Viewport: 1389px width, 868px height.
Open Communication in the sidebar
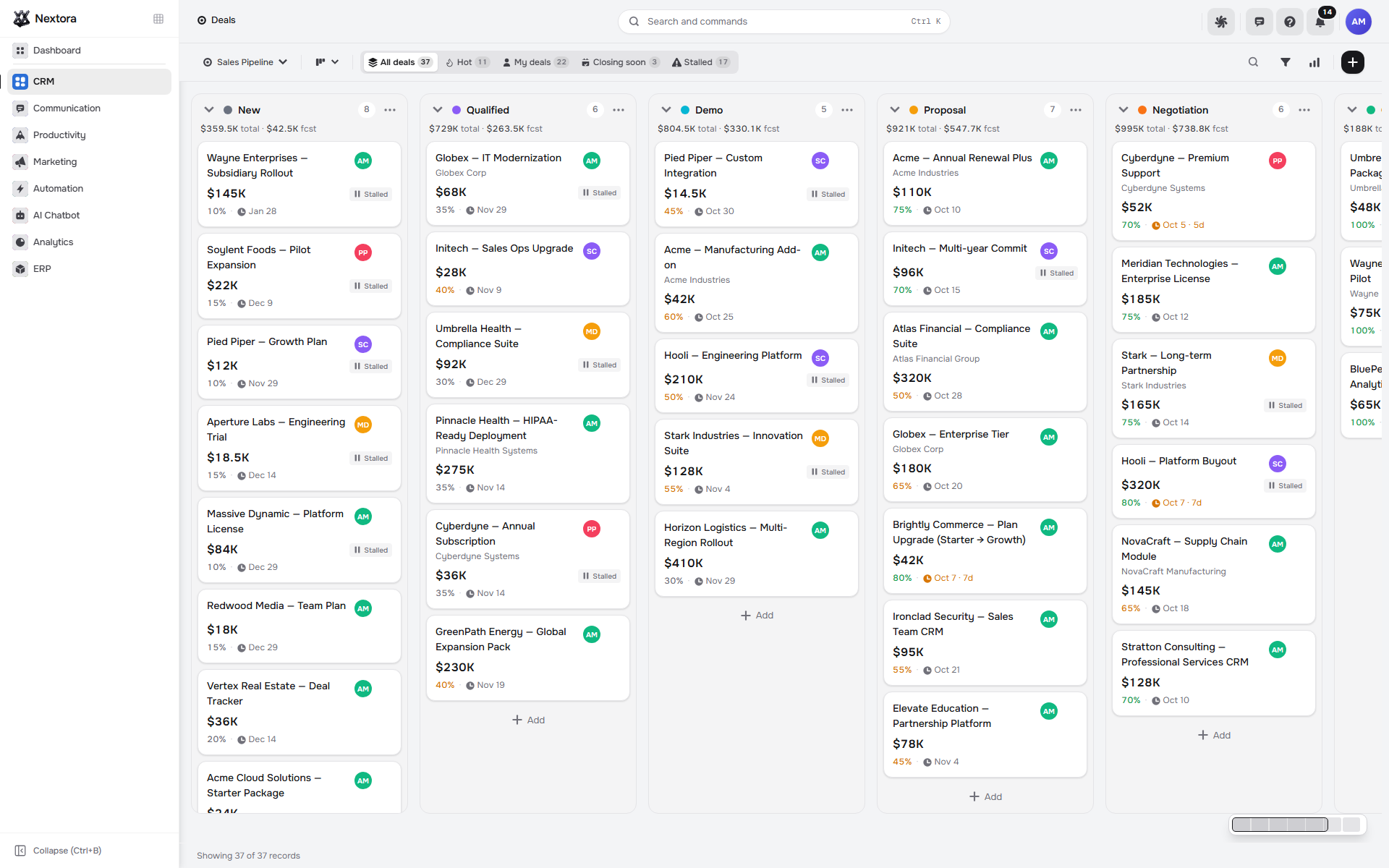(x=89, y=109)
